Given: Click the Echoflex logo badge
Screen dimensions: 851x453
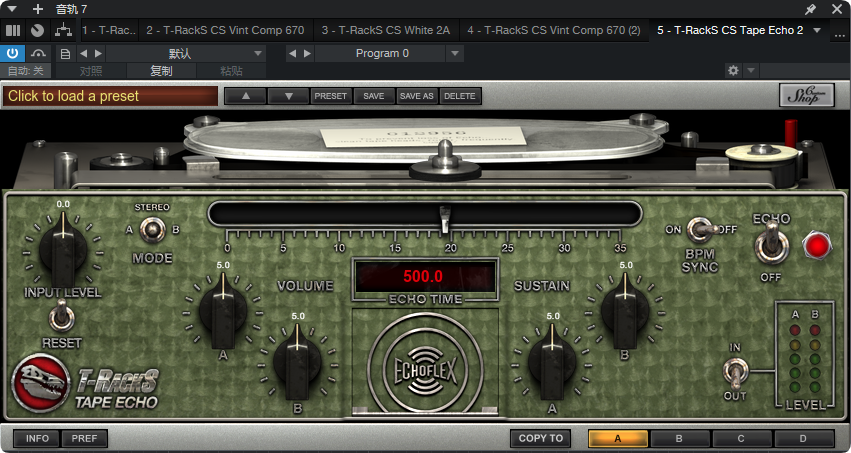Looking at the screenshot, I should (425, 370).
